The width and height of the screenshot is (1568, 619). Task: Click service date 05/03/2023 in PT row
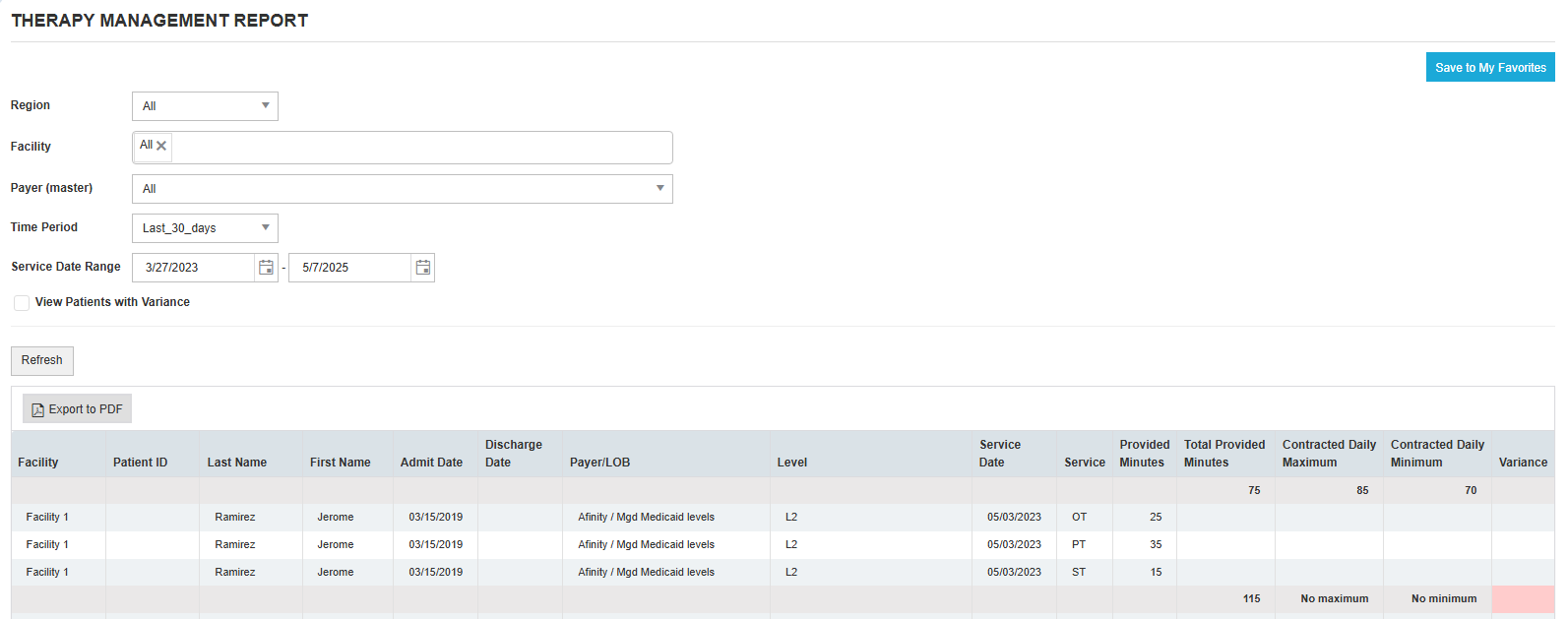1014,544
